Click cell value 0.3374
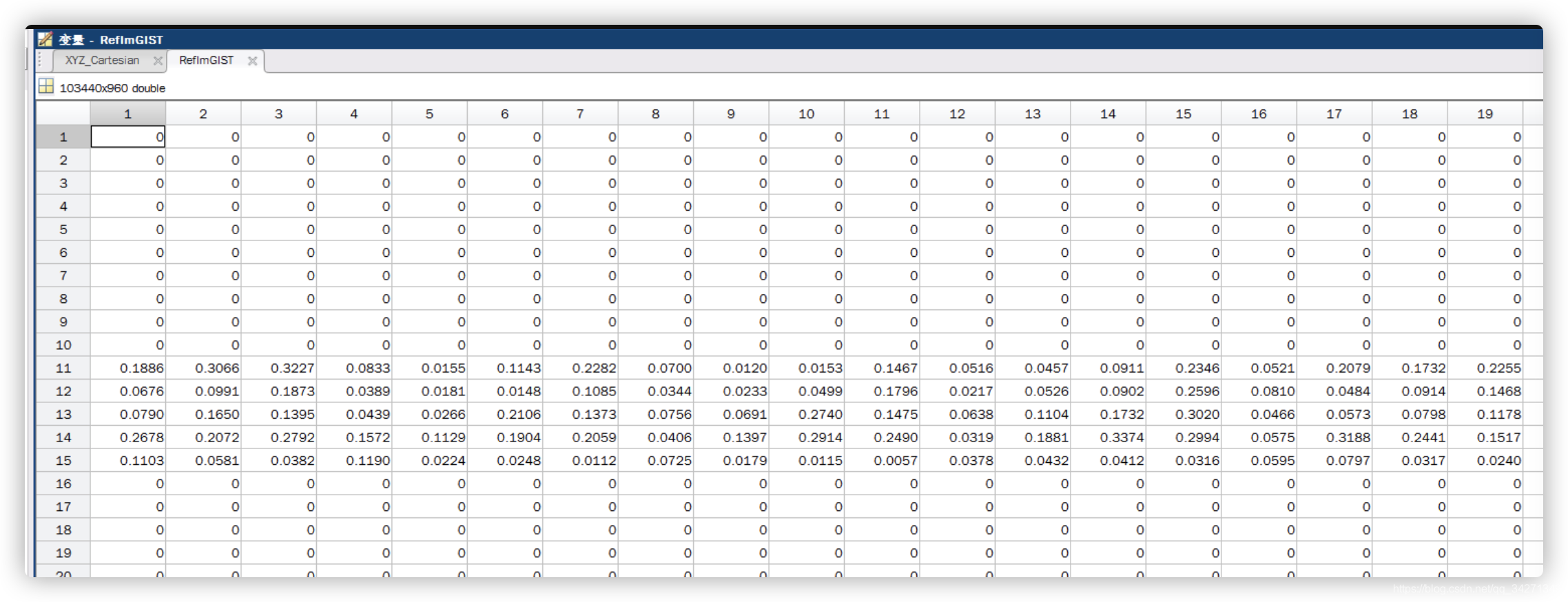 click(1122, 437)
